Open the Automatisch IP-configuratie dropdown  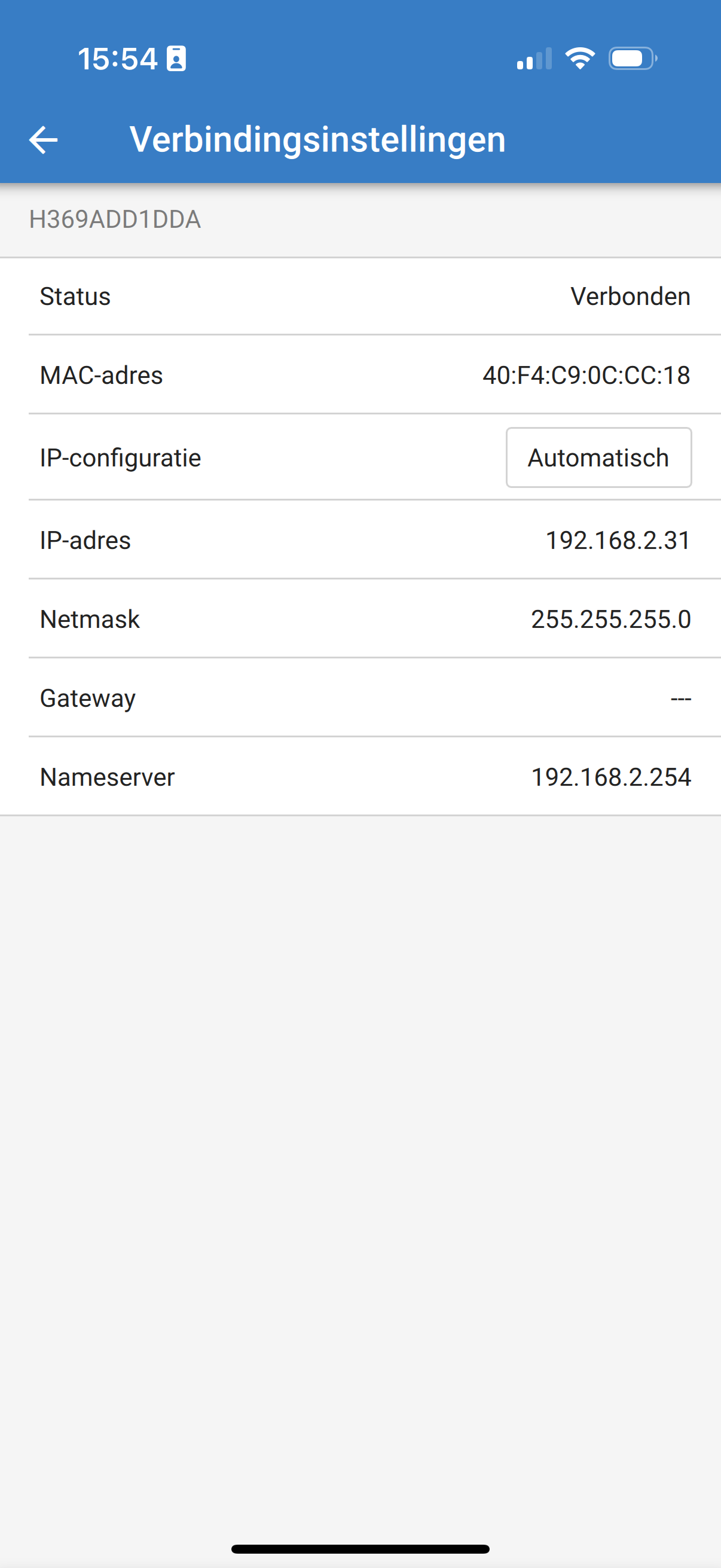click(598, 457)
